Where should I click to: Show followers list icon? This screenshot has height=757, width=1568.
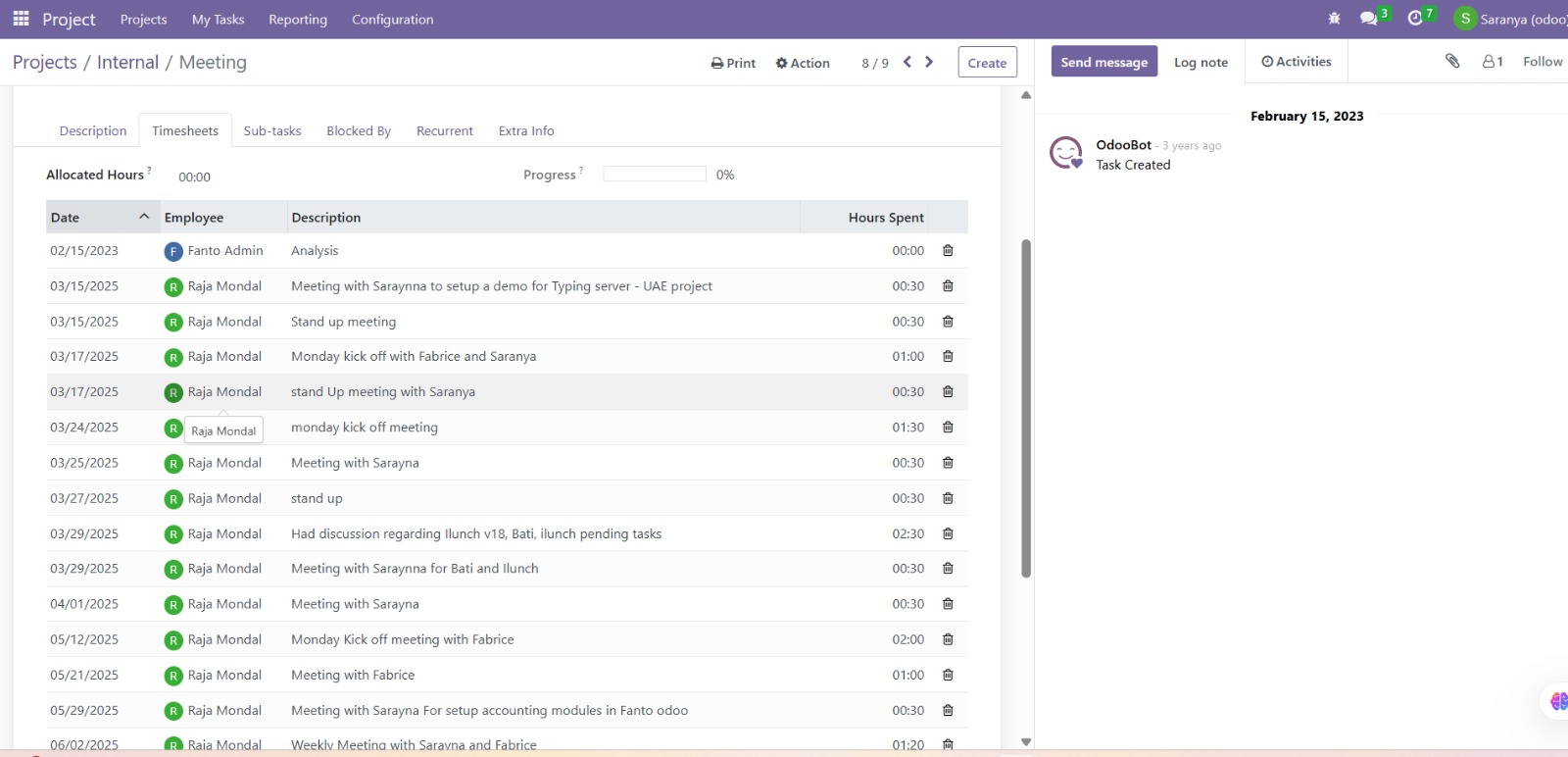[1493, 61]
